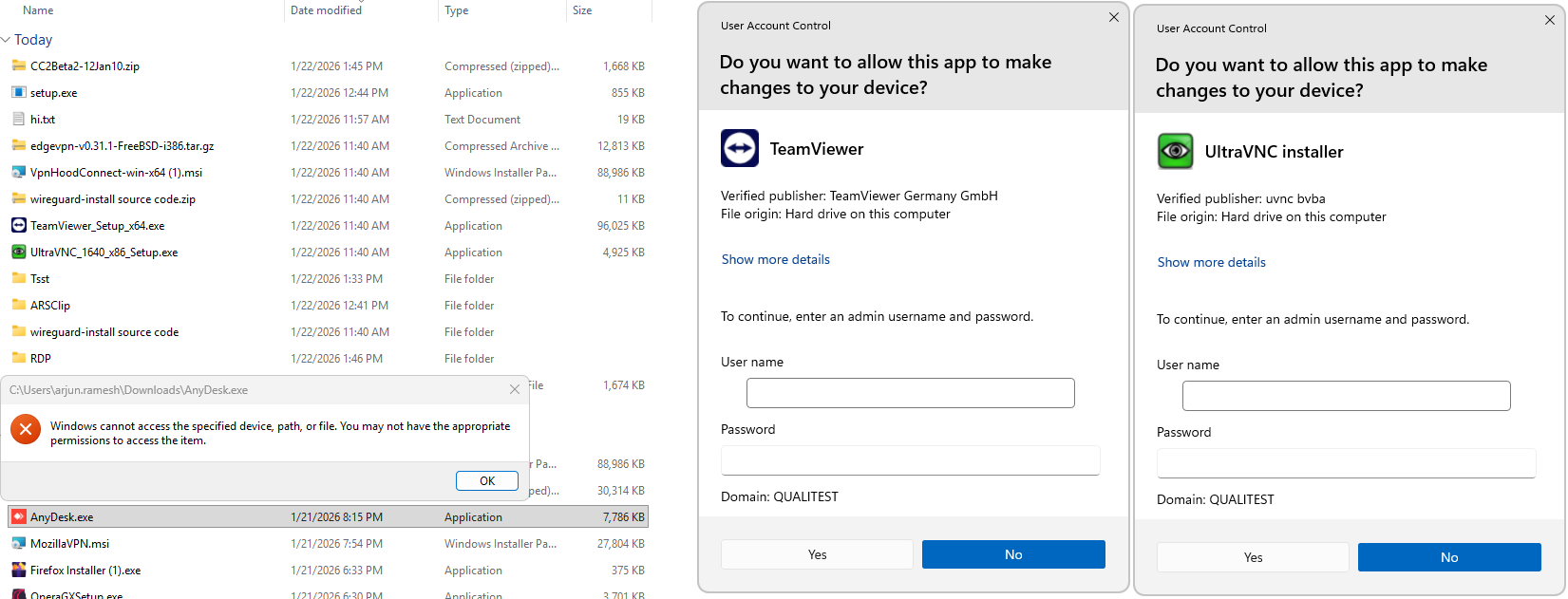Select the AnyDesk.exe application icon
This screenshot has height=599, width=1568.
(18, 517)
